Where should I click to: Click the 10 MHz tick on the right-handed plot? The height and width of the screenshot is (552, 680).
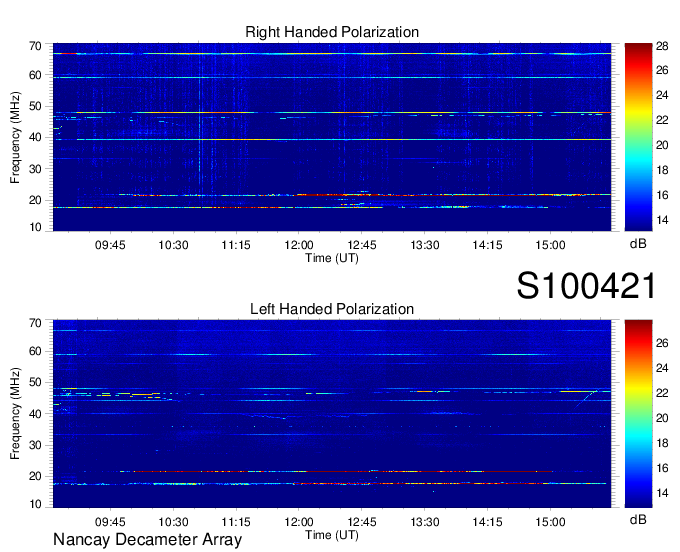click(x=35, y=227)
